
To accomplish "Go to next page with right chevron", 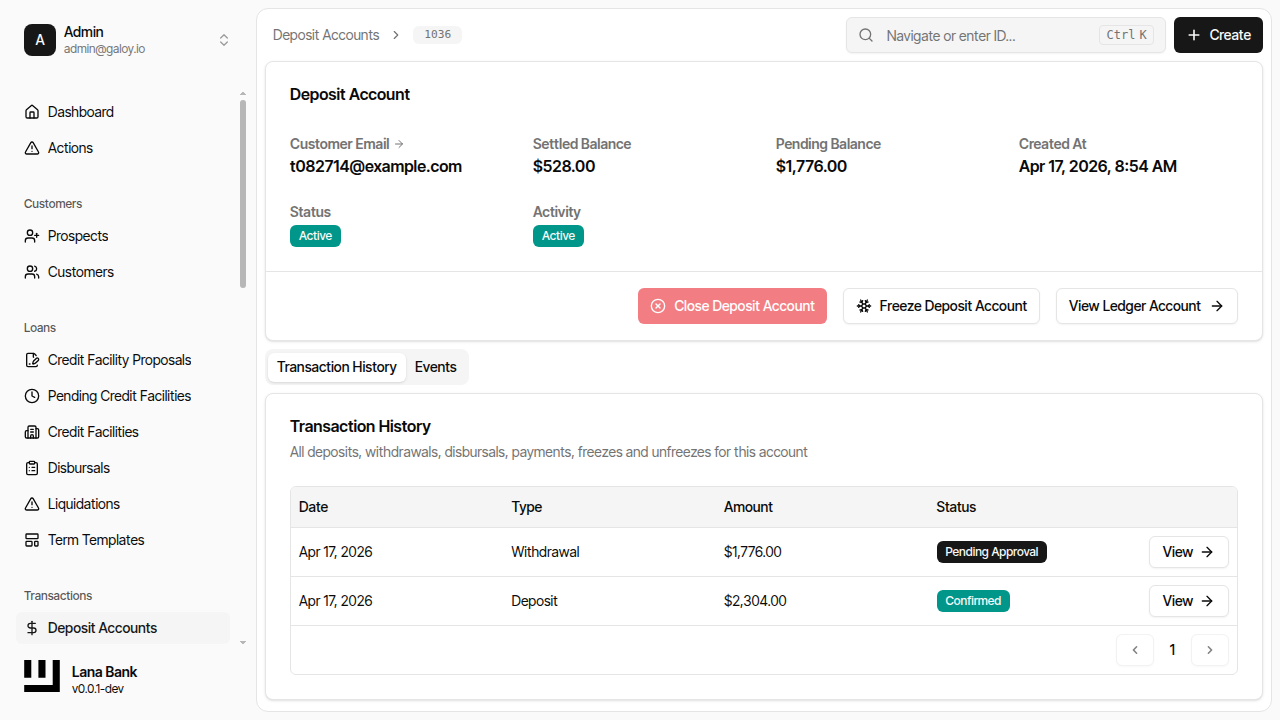I will (1209, 649).
